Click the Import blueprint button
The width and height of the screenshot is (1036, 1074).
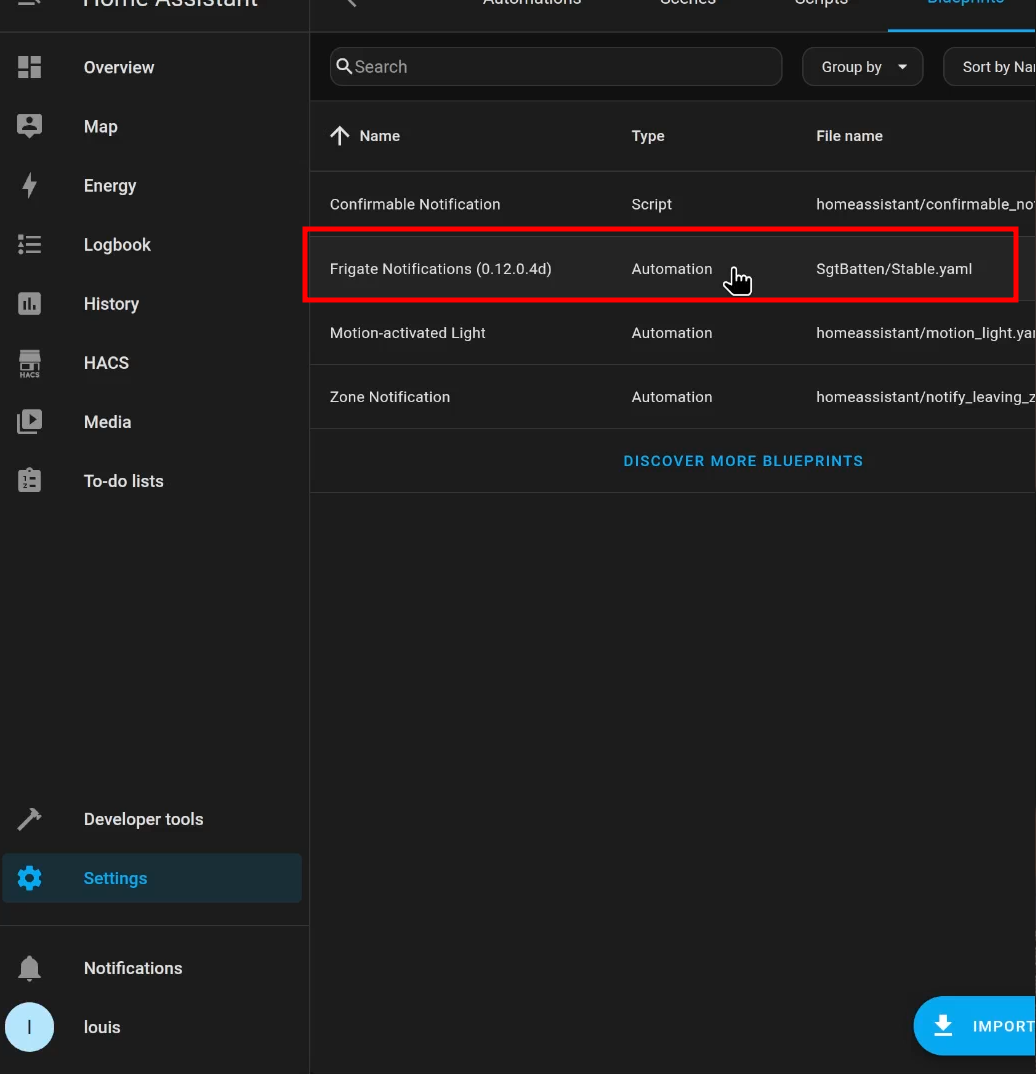click(975, 1025)
